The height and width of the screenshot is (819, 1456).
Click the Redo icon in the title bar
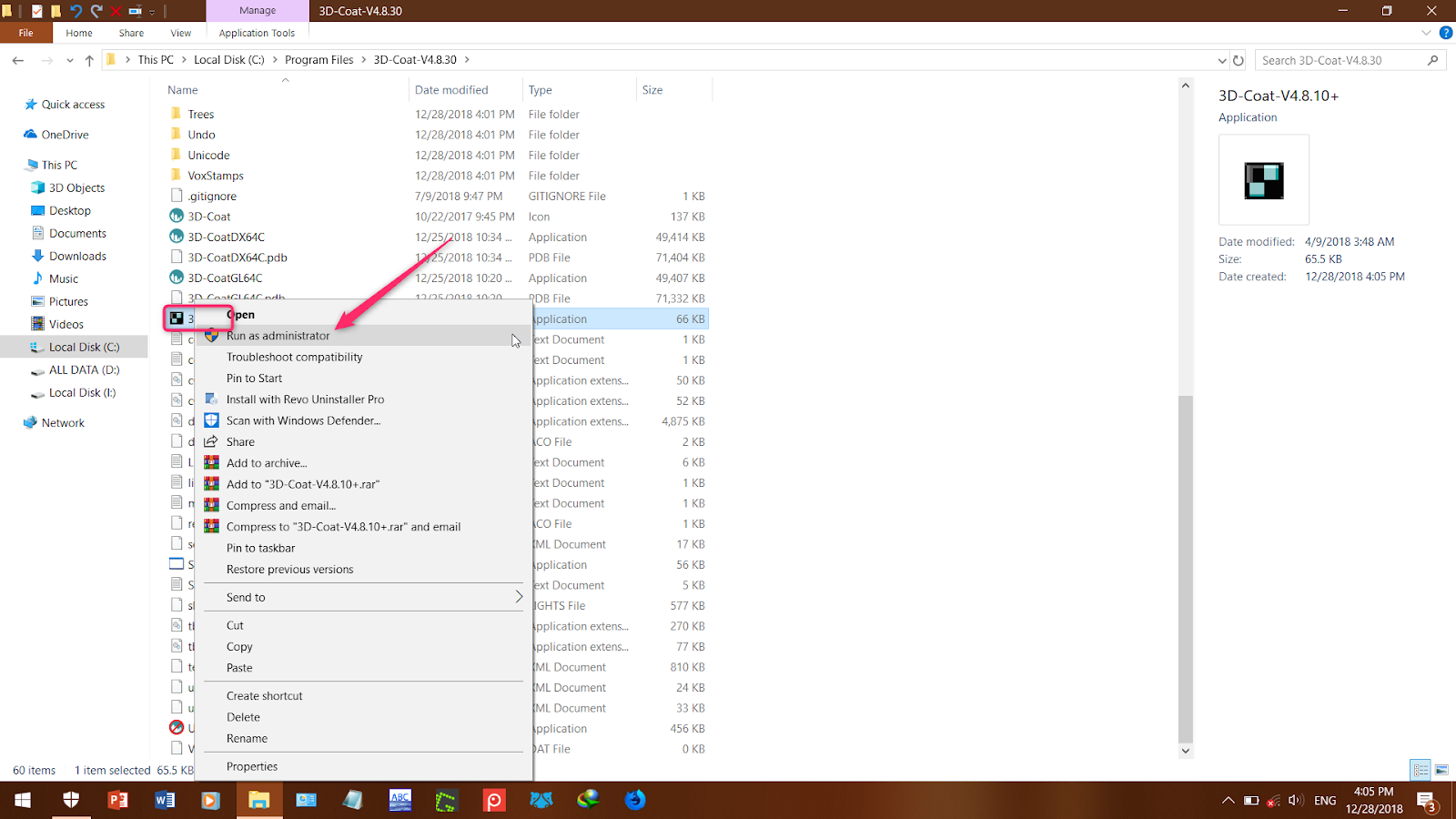[x=96, y=11]
